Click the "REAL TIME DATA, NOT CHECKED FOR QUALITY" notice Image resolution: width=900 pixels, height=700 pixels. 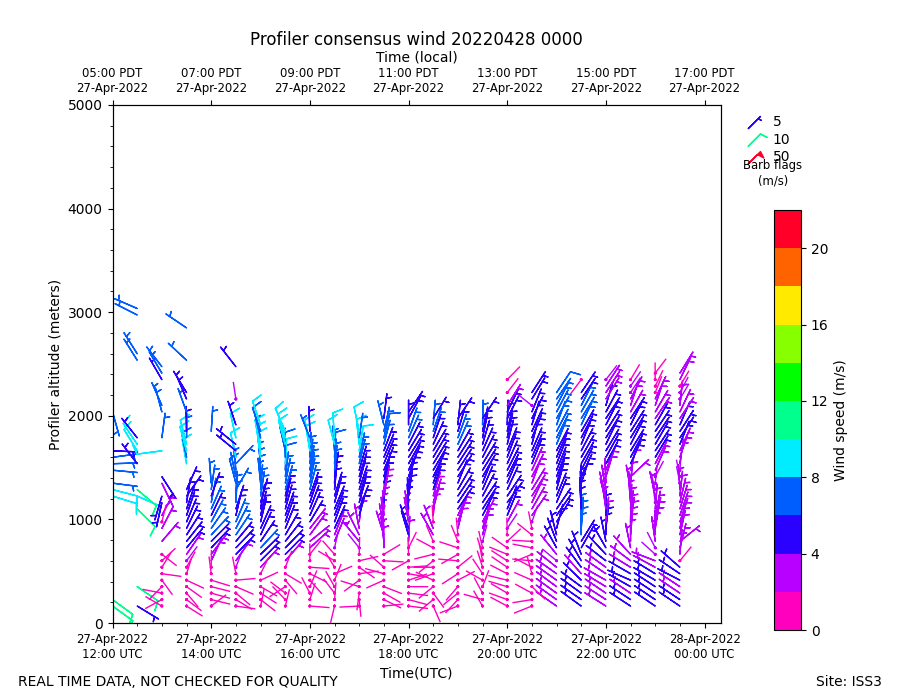coord(178,681)
